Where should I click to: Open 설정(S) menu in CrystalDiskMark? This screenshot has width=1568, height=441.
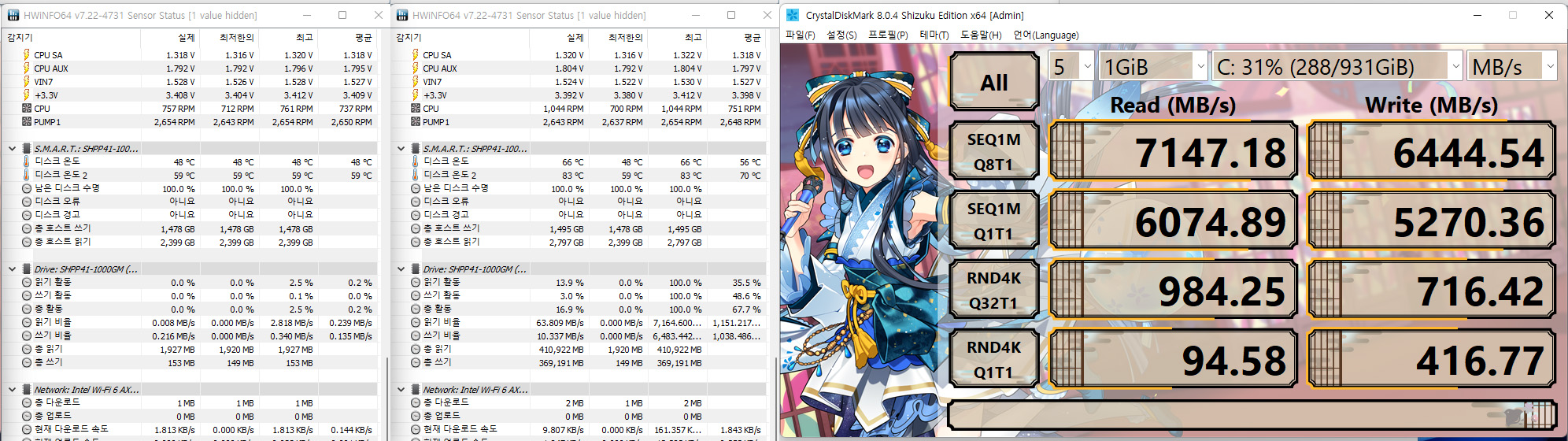(841, 35)
